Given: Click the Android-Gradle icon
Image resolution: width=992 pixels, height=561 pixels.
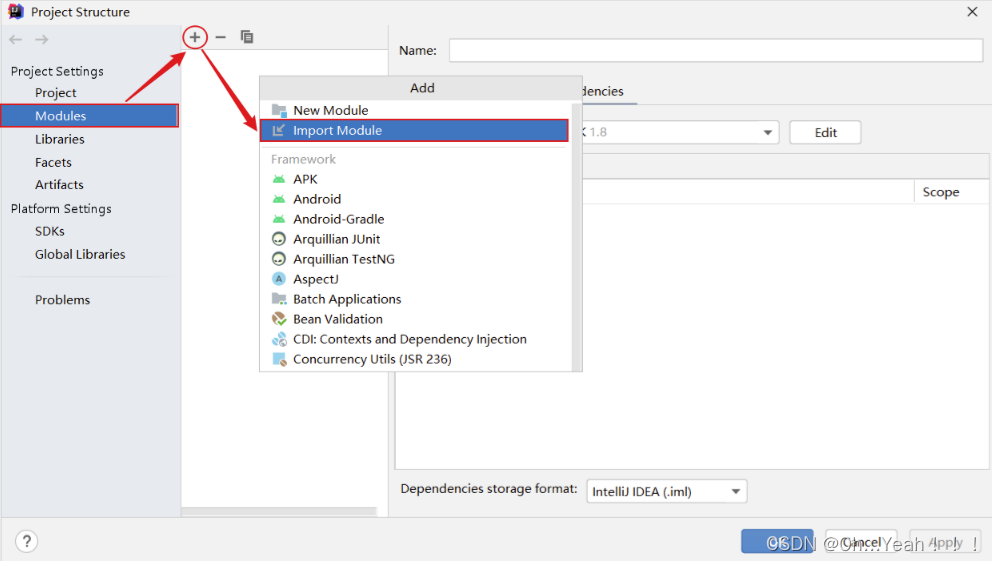Looking at the screenshot, I should [x=279, y=219].
